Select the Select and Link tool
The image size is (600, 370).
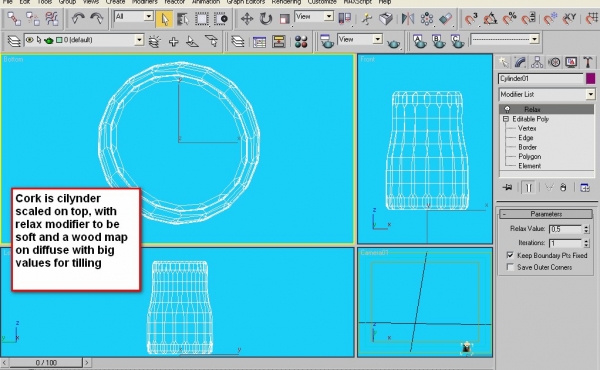coord(14,18)
